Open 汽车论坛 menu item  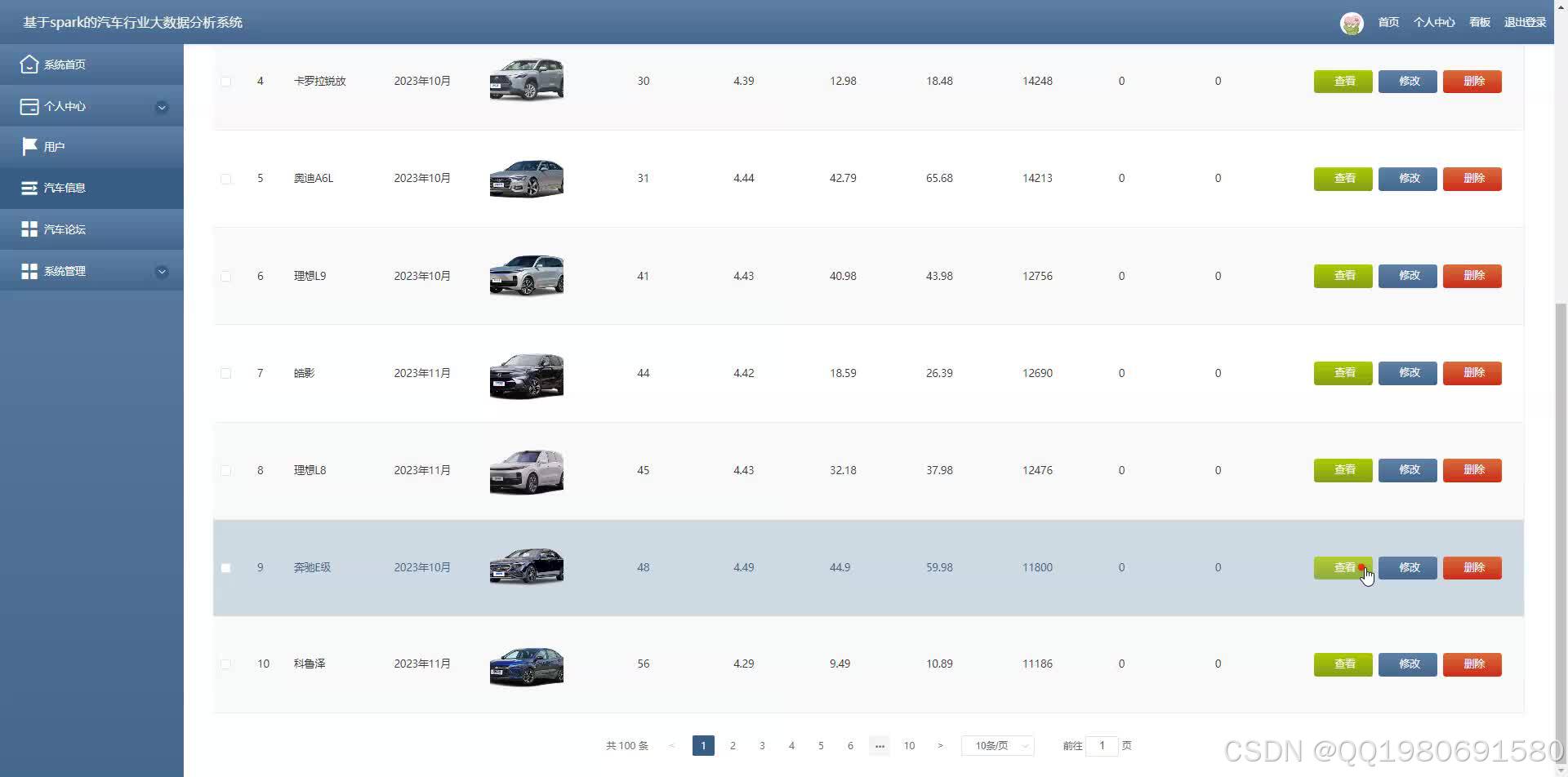click(91, 229)
